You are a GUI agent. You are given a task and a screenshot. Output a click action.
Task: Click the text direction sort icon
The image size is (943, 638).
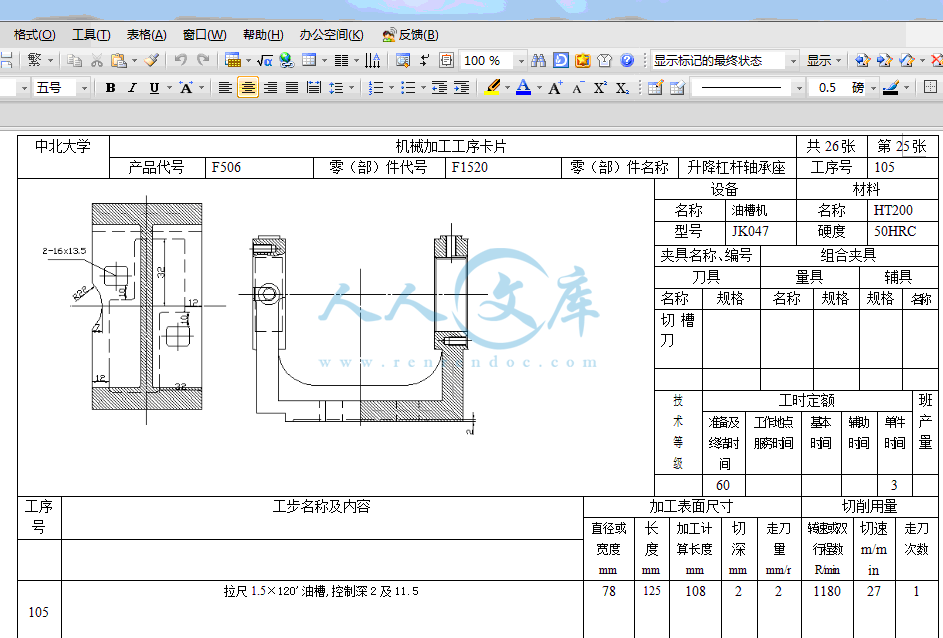(x=373, y=60)
